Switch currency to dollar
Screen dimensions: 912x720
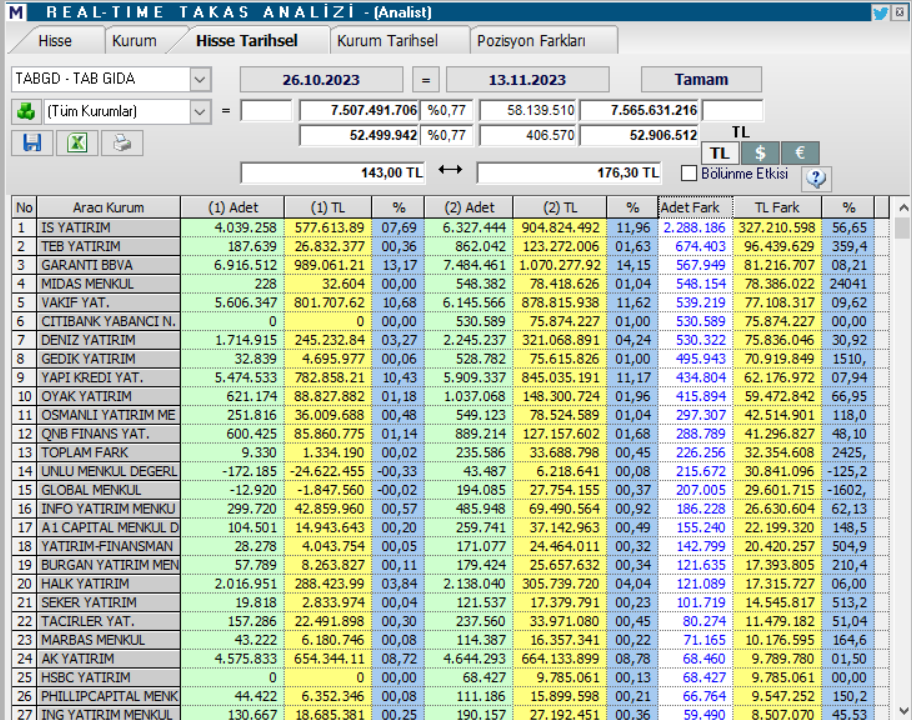click(760, 153)
